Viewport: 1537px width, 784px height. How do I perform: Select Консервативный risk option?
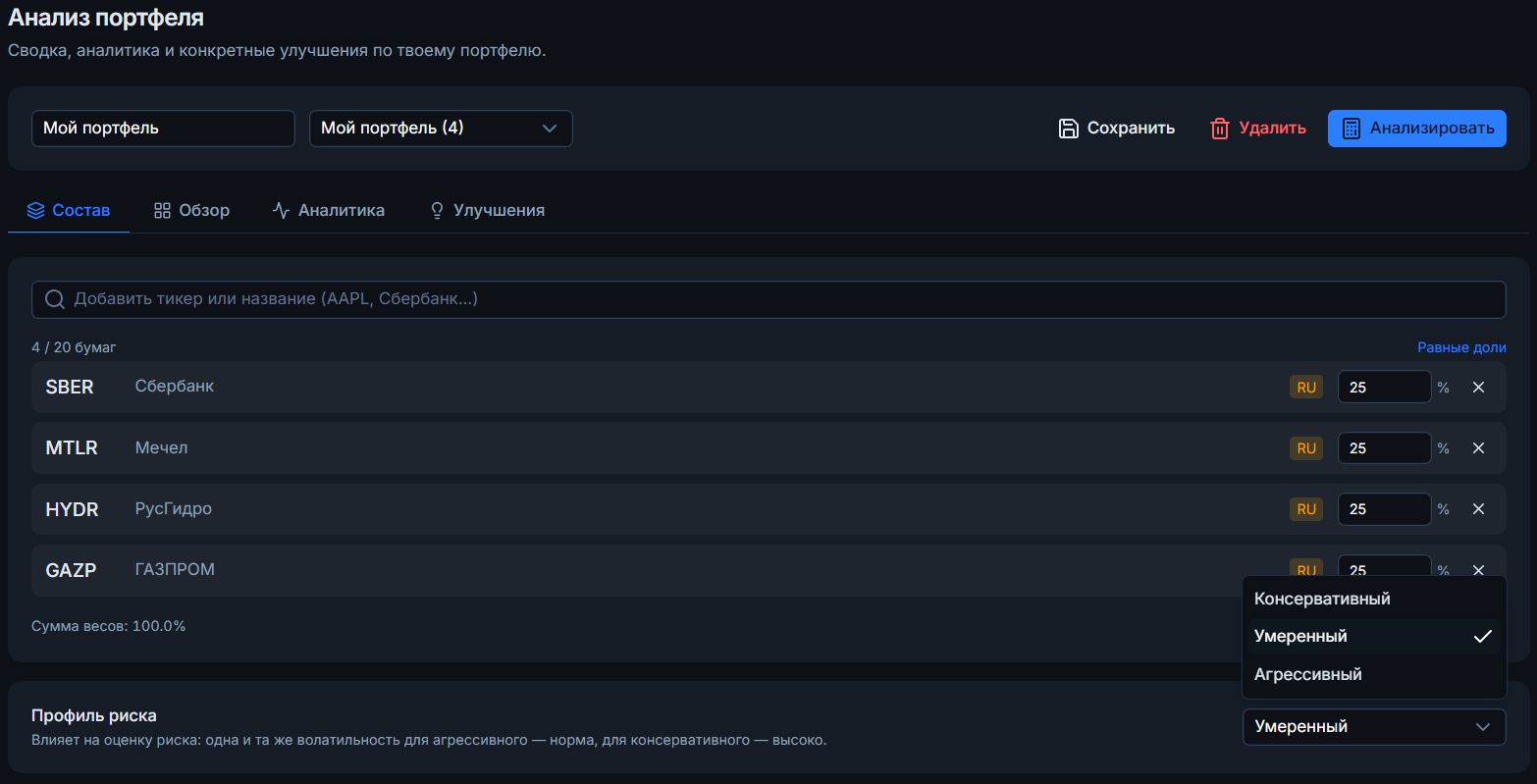1374,599
